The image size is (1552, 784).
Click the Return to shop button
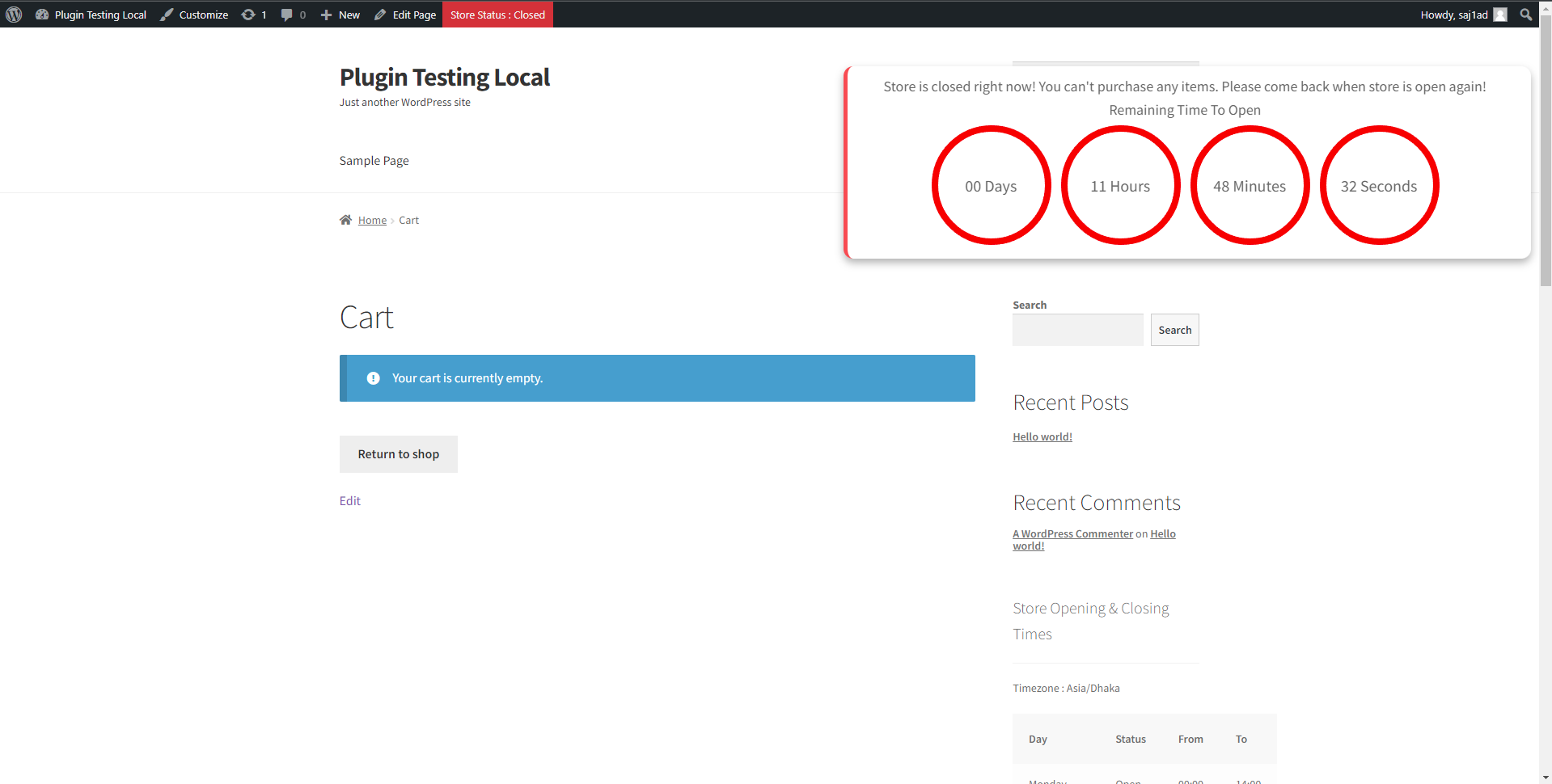pos(399,454)
